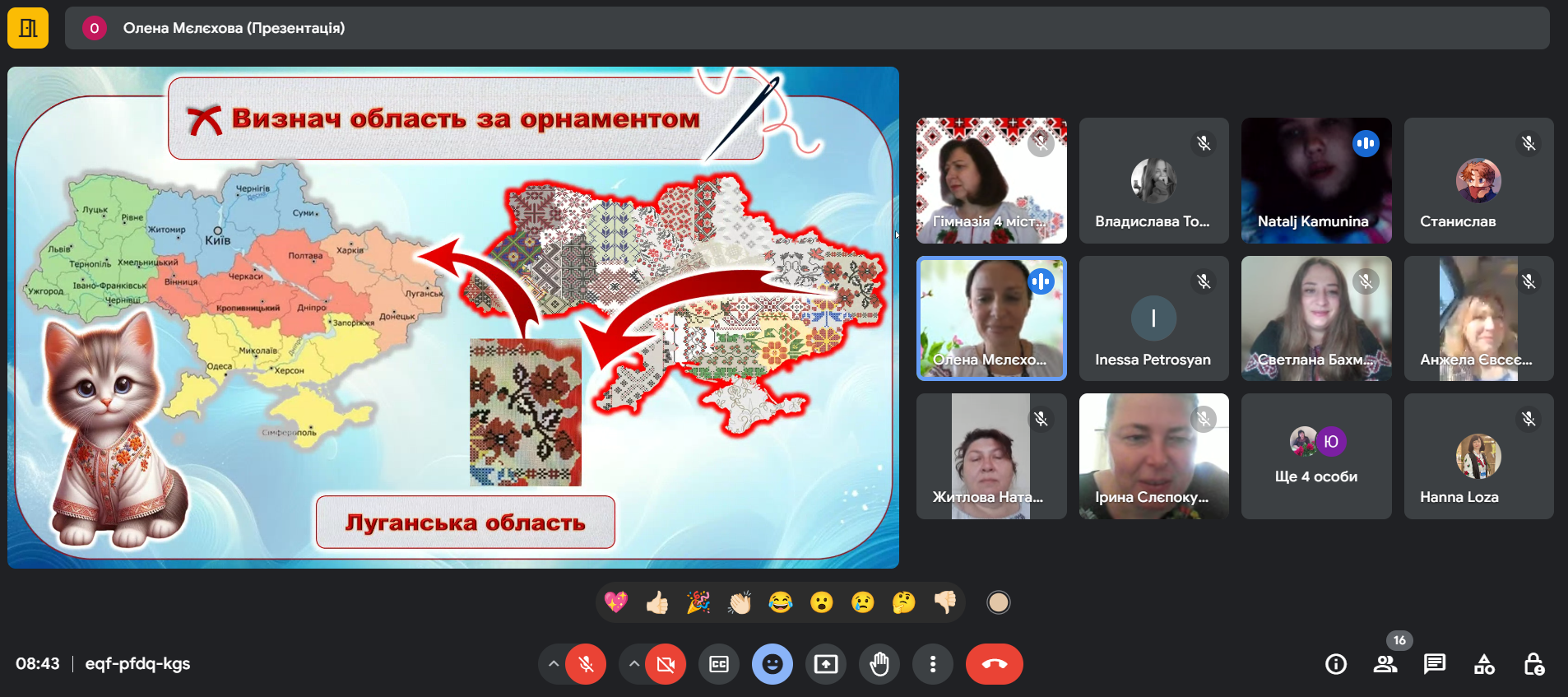Open meeting details info icon
This screenshot has width=1568, height=697.
click(x=1336, y=664)
